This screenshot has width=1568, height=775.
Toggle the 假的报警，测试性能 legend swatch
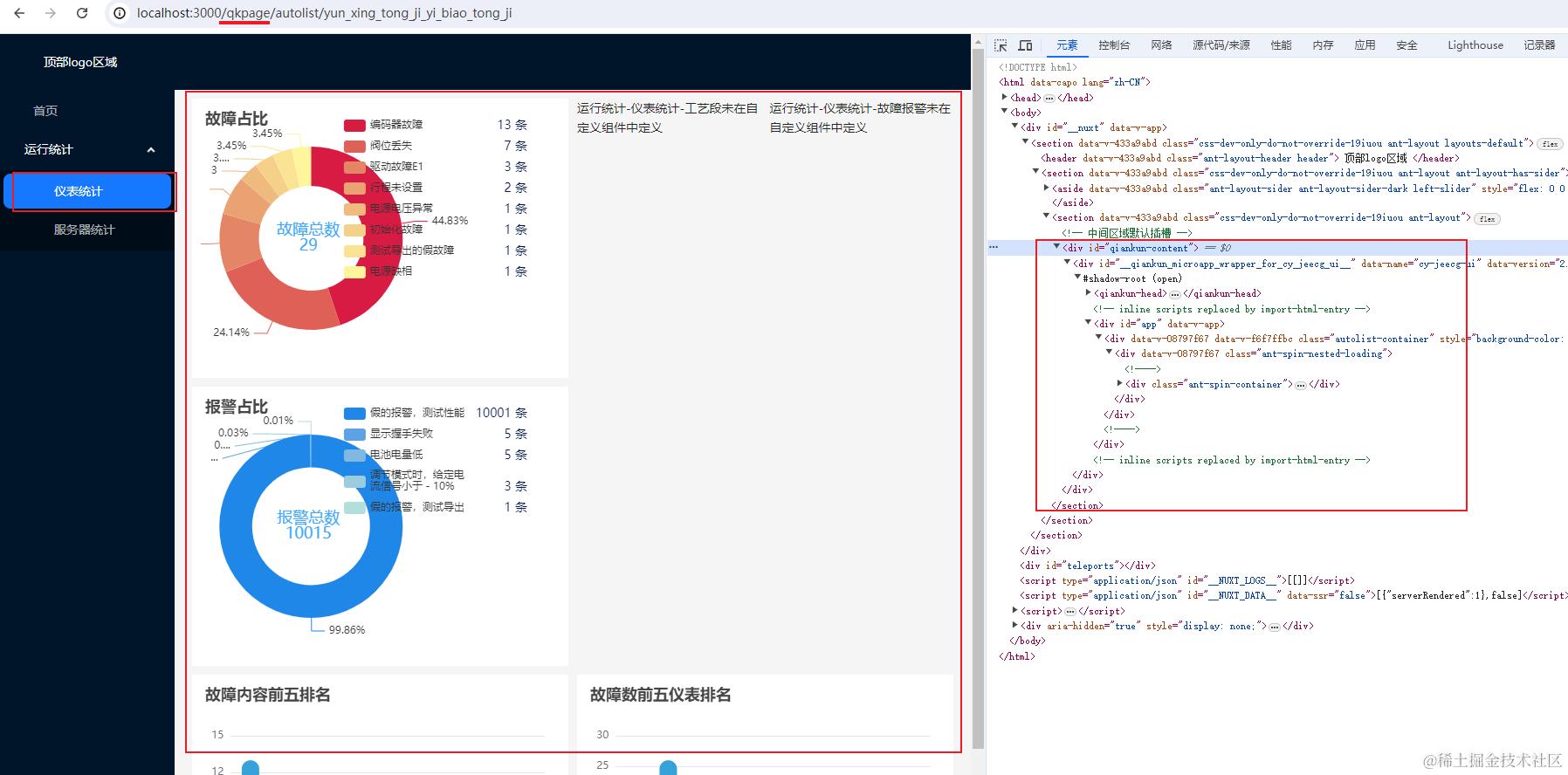coord(354,413)
